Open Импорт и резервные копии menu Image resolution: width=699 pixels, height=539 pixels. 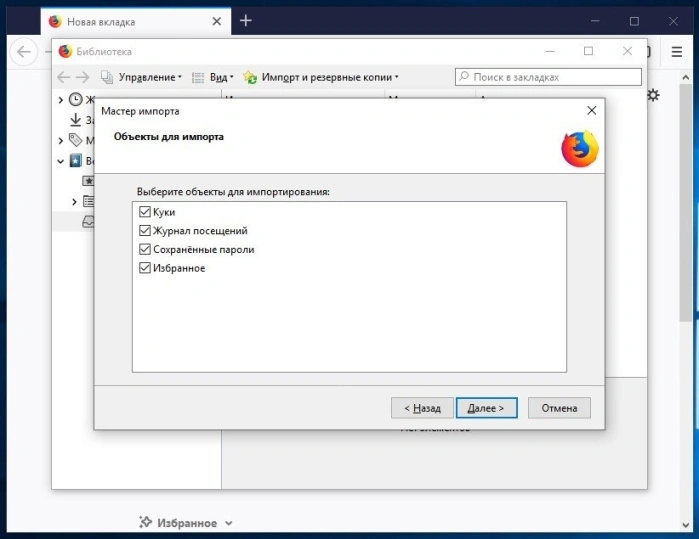321,77
